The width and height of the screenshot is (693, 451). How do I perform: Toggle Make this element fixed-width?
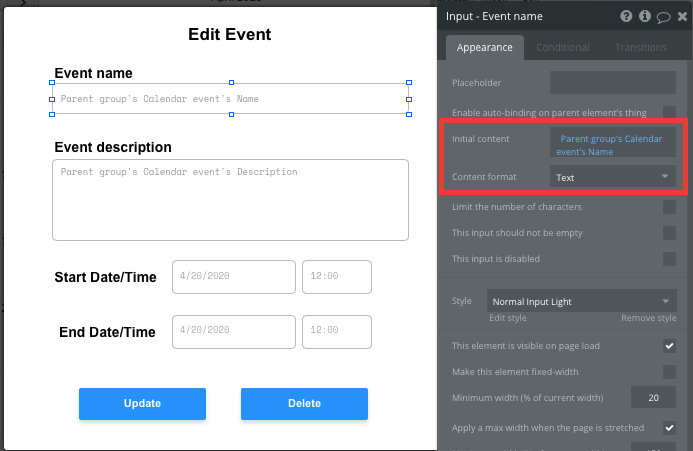pos(669,372)
